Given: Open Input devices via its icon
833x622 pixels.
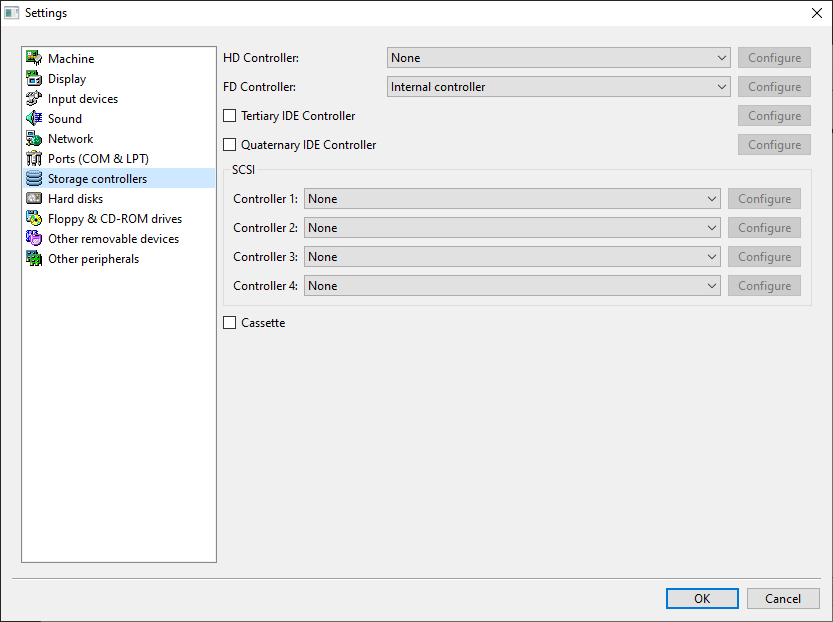Looking at the screenshot, I should [34, 98].
